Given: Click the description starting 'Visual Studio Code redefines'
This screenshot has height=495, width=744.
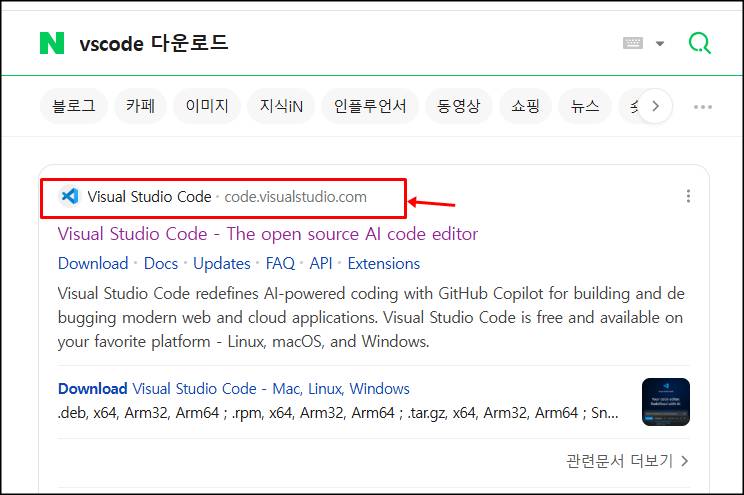Looking at the screenshot, I should point(371,317).
